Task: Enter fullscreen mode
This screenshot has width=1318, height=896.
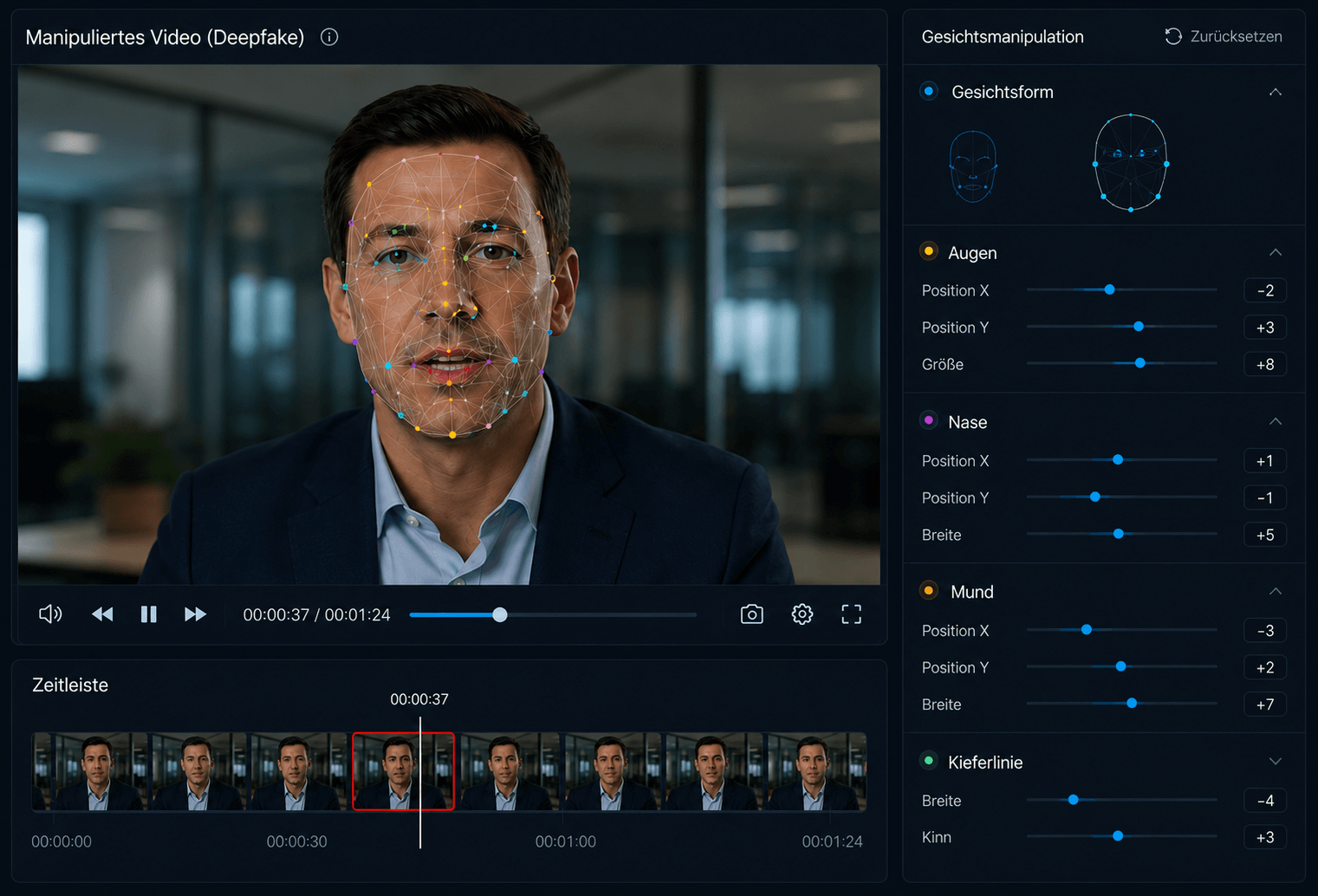Action: tap(852, 614)
